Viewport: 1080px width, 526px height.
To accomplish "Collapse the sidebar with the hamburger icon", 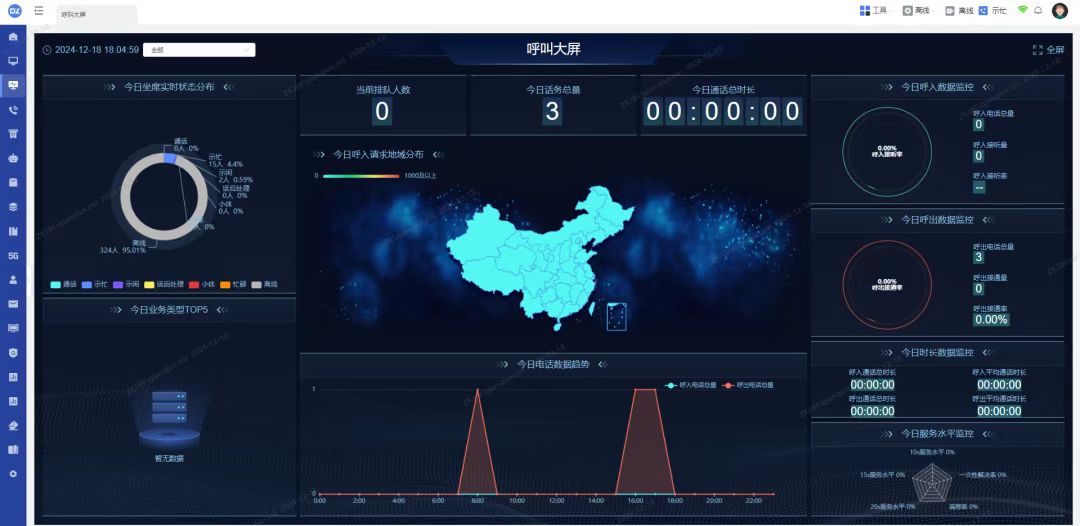I will 39,11.
